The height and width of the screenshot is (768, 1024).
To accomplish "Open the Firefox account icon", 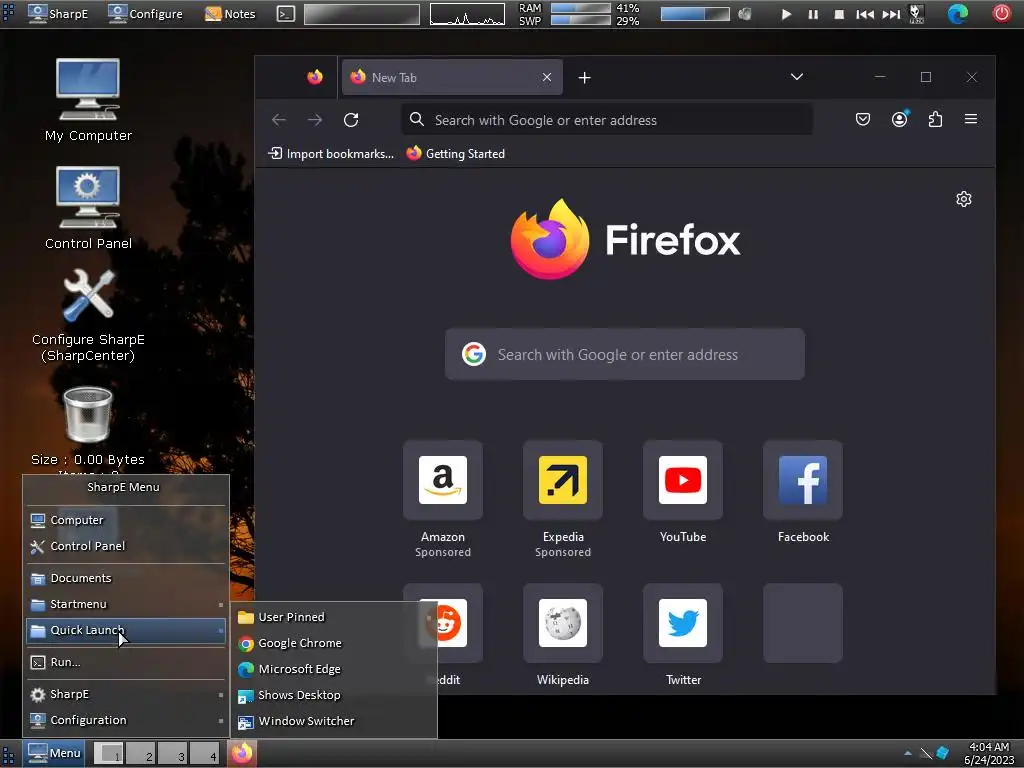I will coord(899,119).
